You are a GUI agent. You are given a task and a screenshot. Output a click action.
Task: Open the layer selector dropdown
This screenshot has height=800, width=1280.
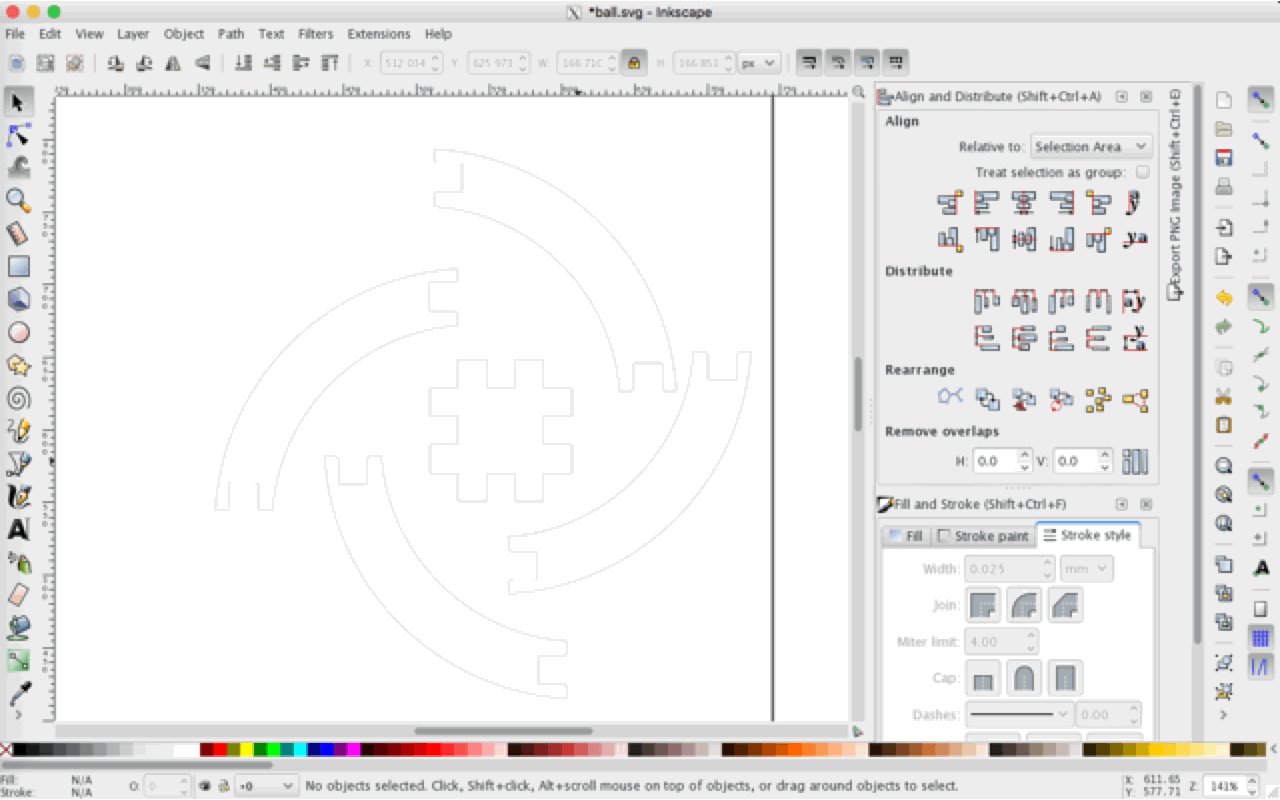265,786
